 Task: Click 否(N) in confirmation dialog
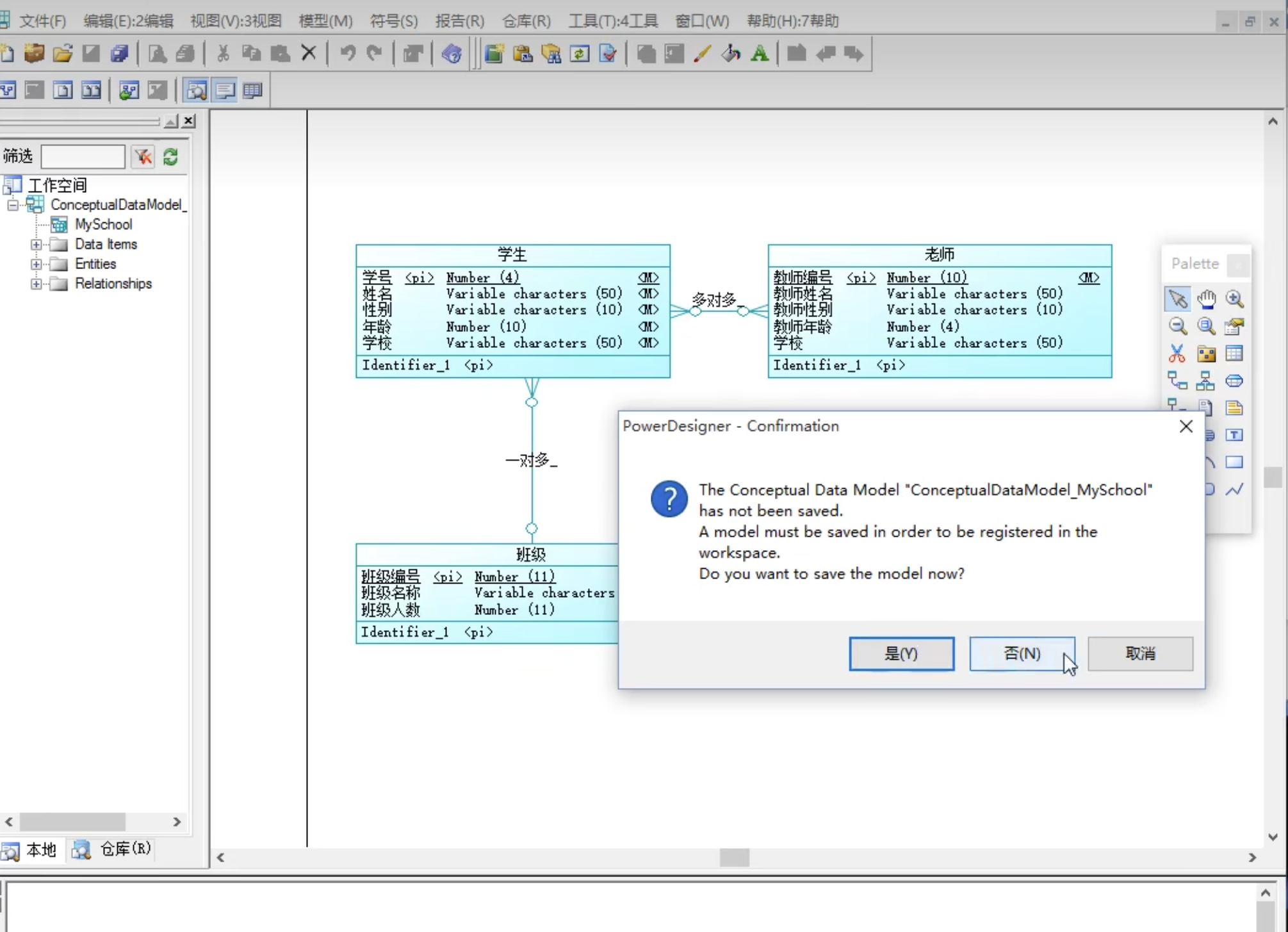click(x=1022, y=653)
